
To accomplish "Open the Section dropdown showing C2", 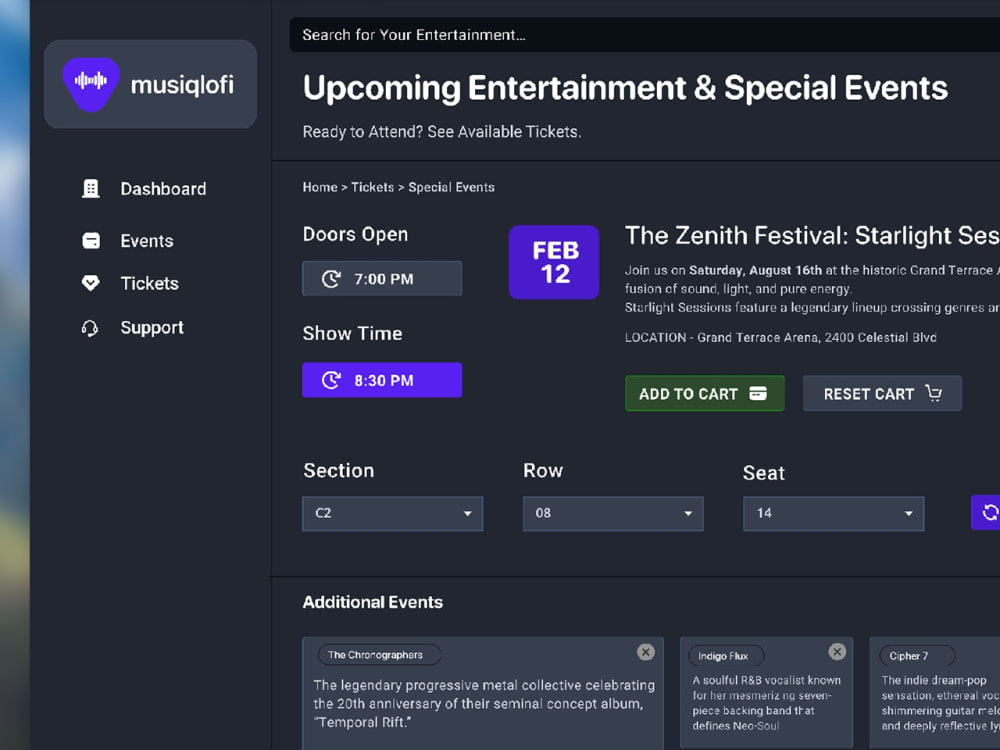I will [392, 513].
